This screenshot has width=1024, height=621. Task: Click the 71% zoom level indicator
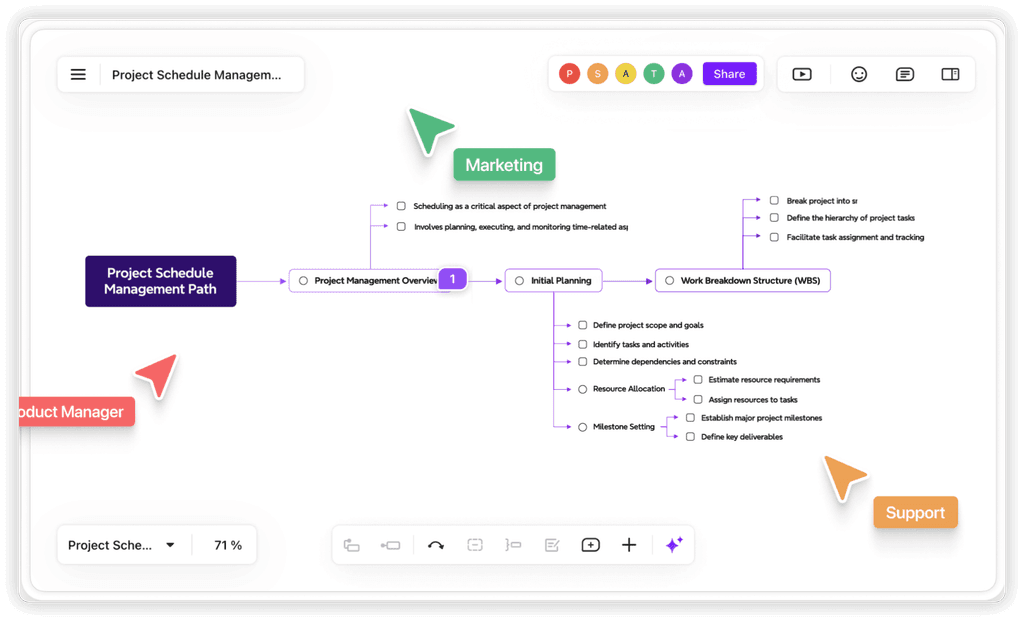click(x=227, y=545)
